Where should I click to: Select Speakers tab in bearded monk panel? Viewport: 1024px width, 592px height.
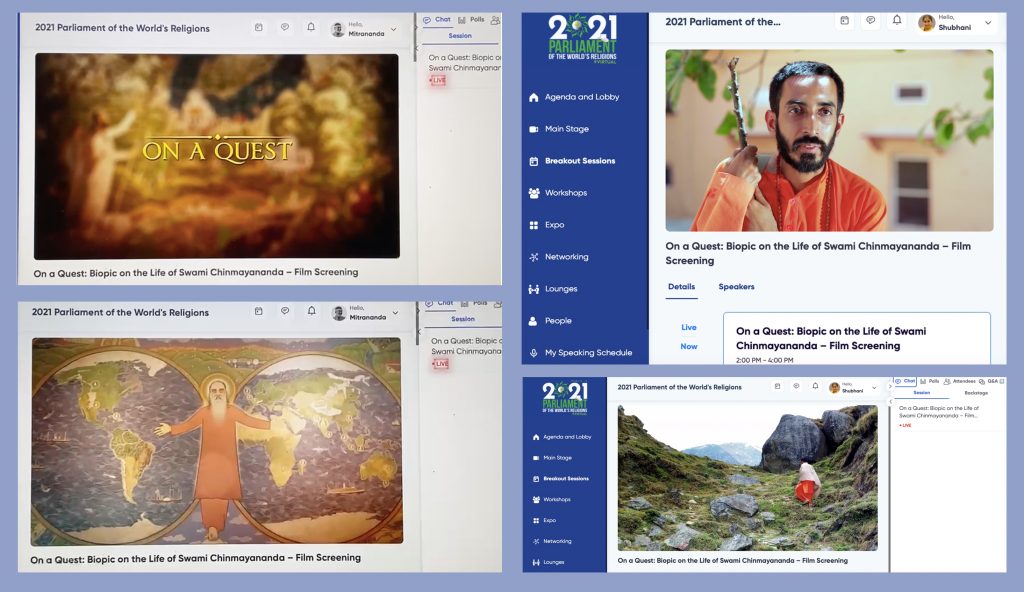[736, 287]
